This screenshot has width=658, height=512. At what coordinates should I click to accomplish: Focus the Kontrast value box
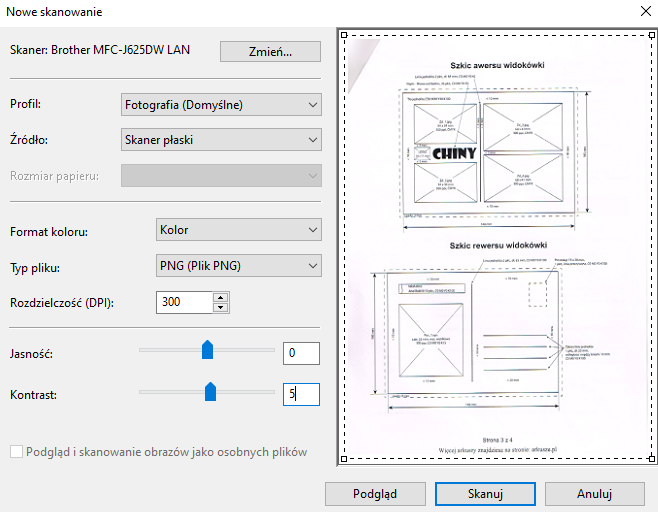[300, 395]
